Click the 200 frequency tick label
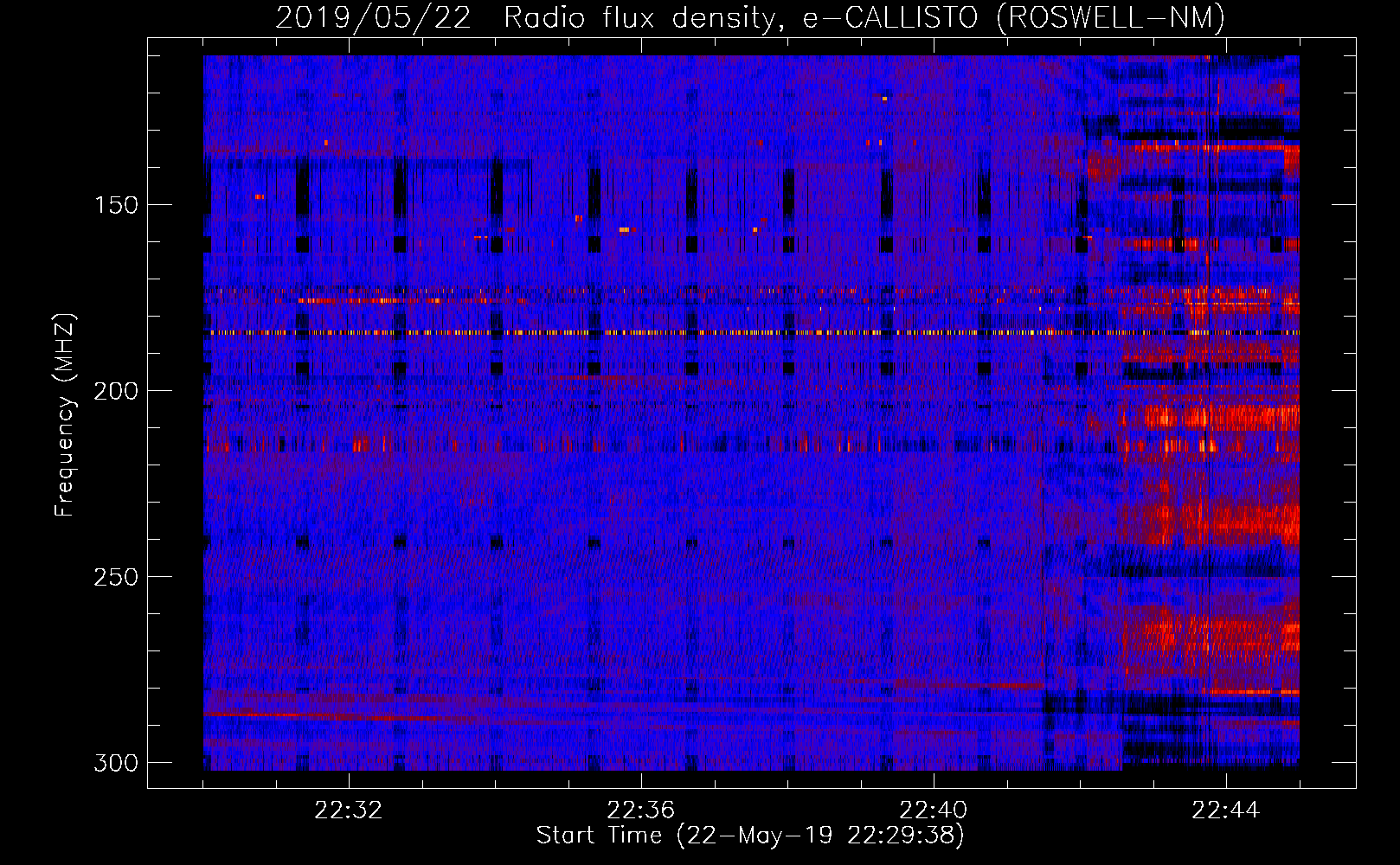The width and height of the screenshot is (1400, 865). click(115, 391)
